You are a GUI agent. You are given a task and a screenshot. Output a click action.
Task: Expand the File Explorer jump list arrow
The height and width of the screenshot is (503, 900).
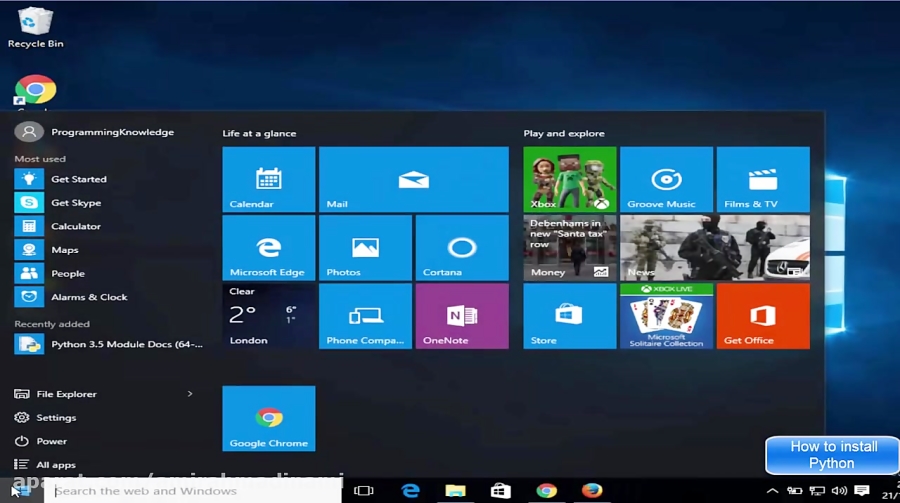click(190, 394)
